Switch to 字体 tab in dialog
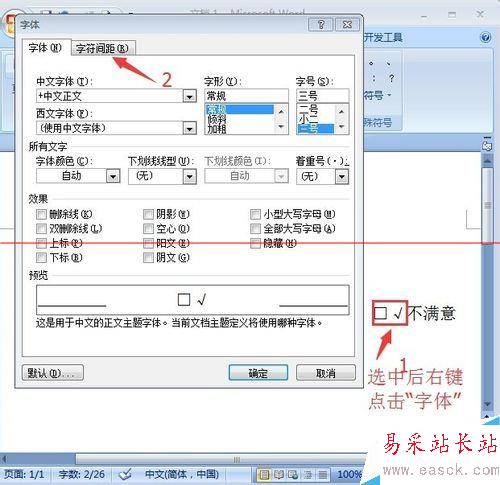The width and height of the screenshot is (500, 485). (x=46, y=48)
